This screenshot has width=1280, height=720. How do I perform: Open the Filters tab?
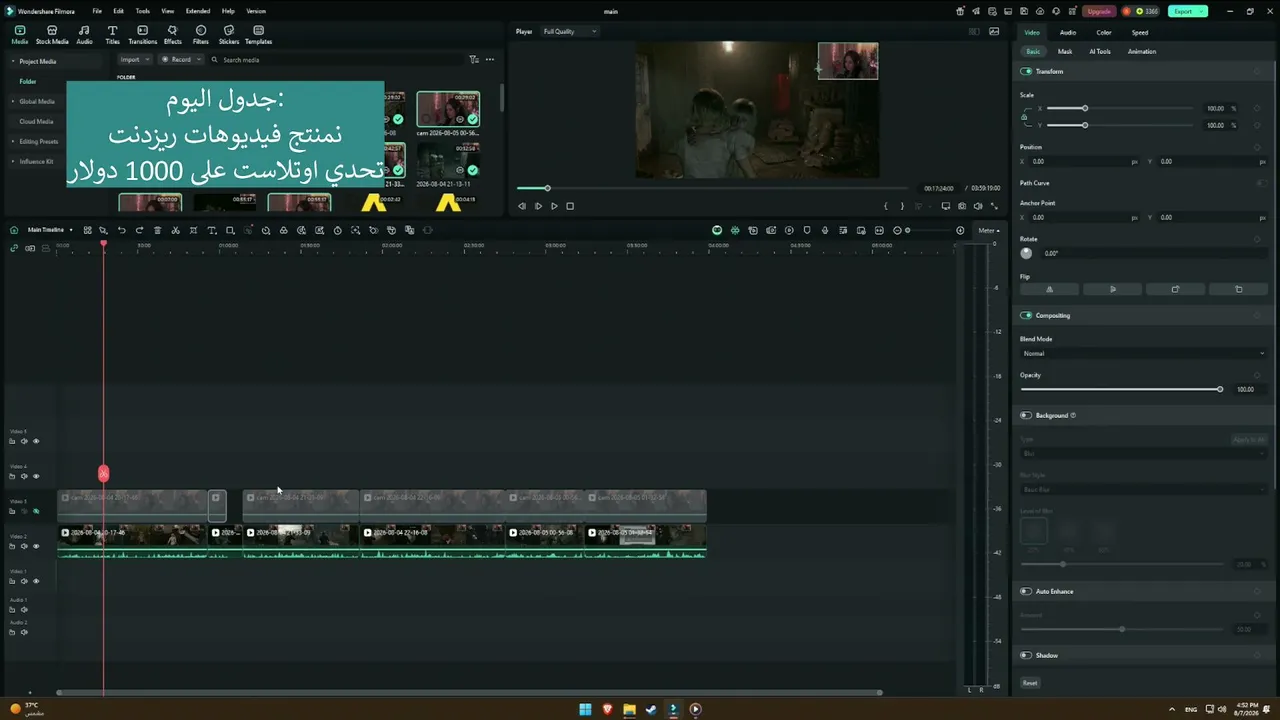pos(201,35)
